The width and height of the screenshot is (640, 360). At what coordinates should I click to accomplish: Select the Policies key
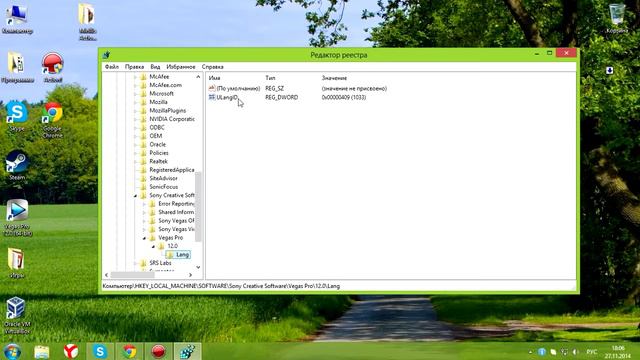159,153
